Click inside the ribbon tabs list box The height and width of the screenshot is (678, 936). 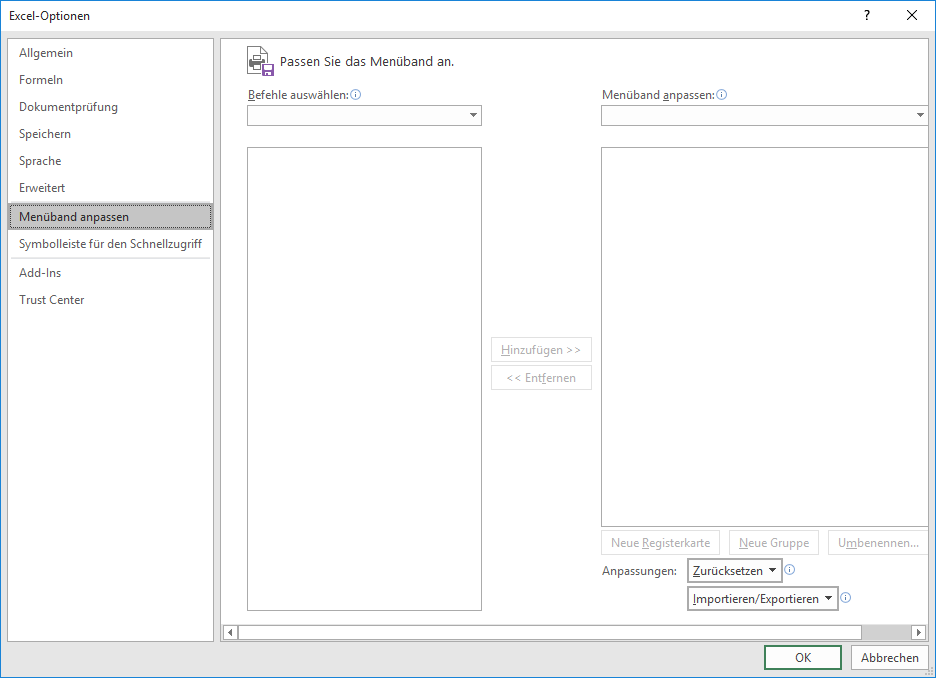(765, 337)
